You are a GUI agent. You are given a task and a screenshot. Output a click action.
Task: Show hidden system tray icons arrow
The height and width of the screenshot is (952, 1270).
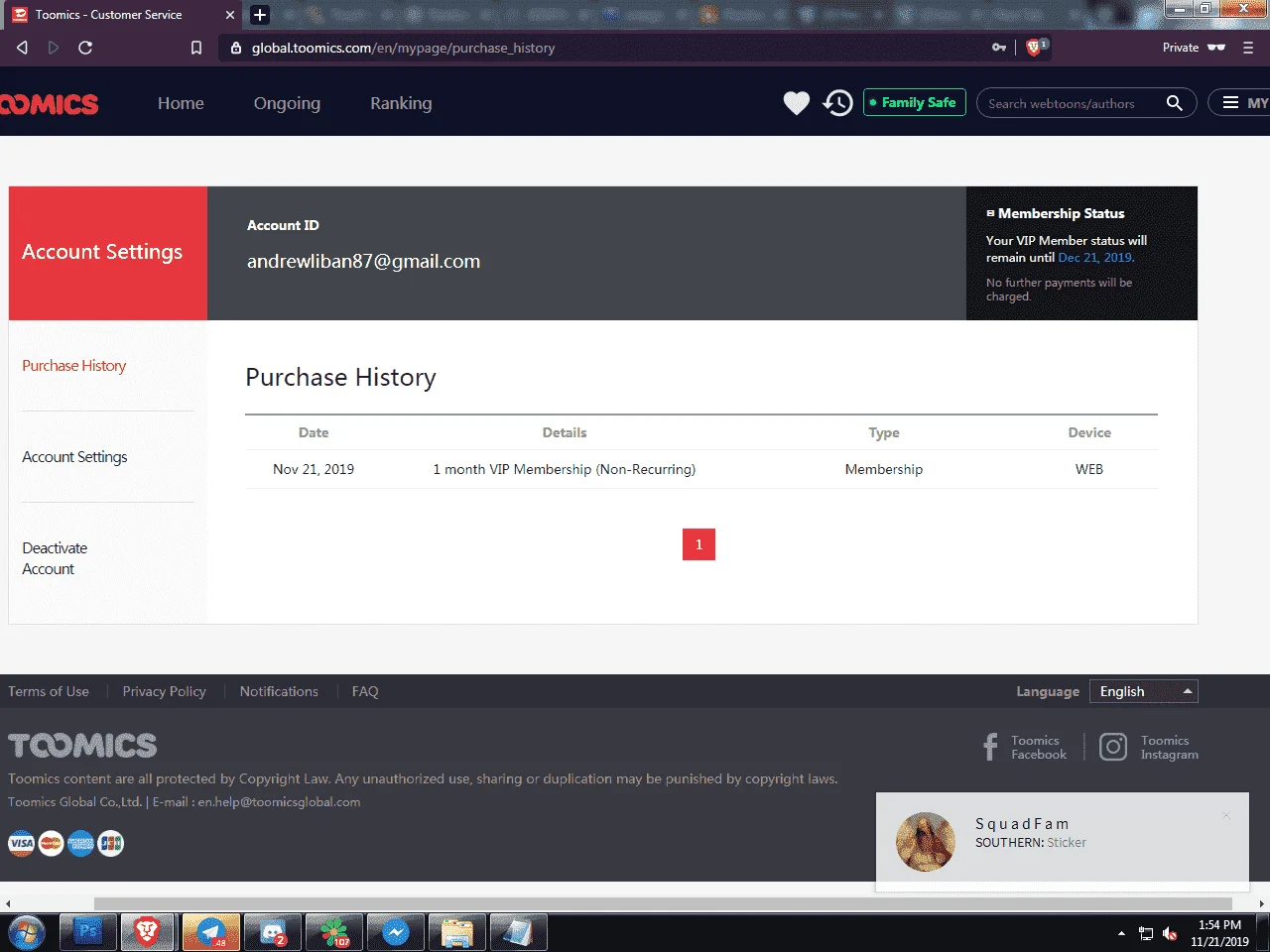pos(1121,933)
